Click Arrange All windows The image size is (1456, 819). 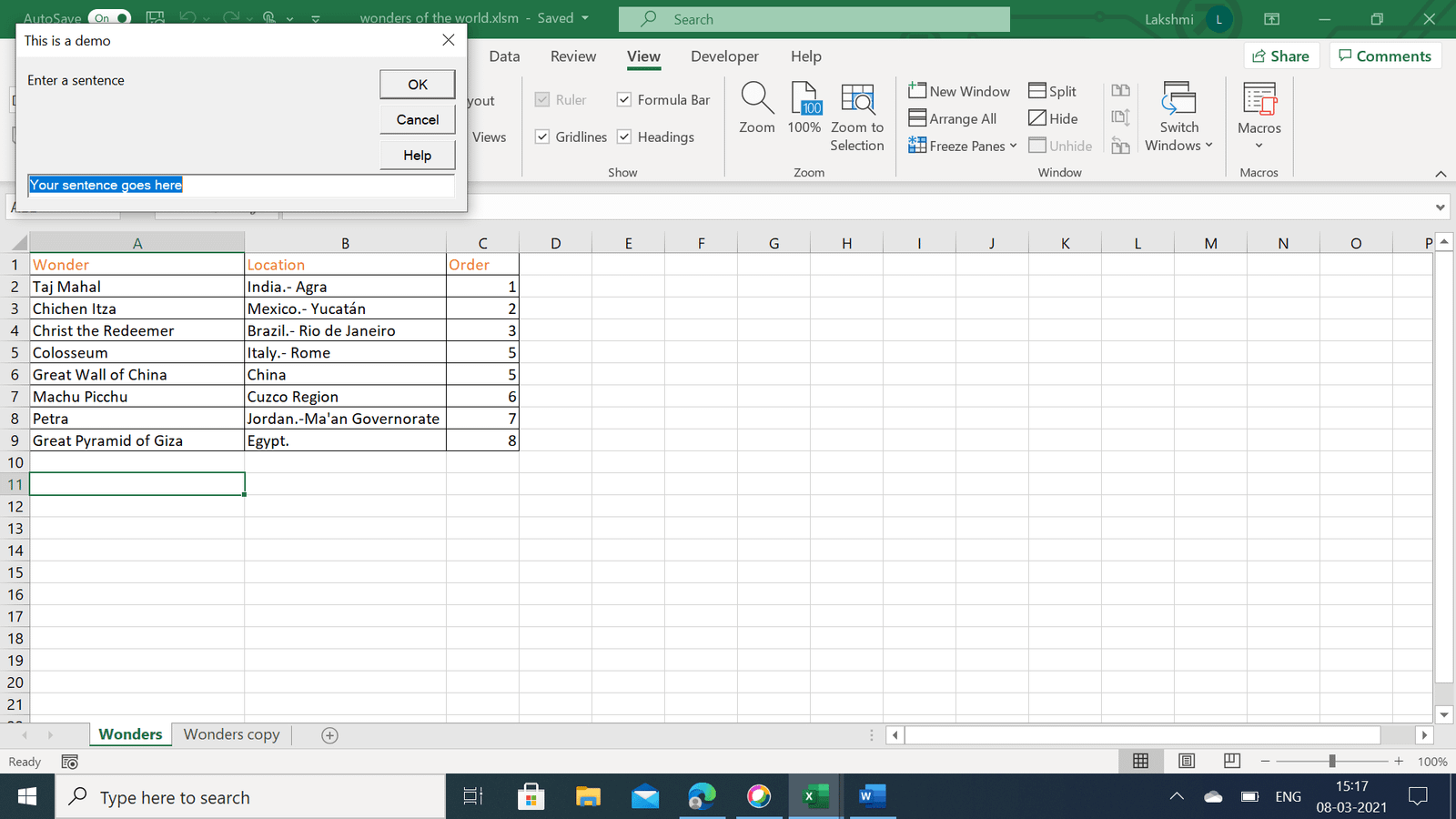pos(952,118)
